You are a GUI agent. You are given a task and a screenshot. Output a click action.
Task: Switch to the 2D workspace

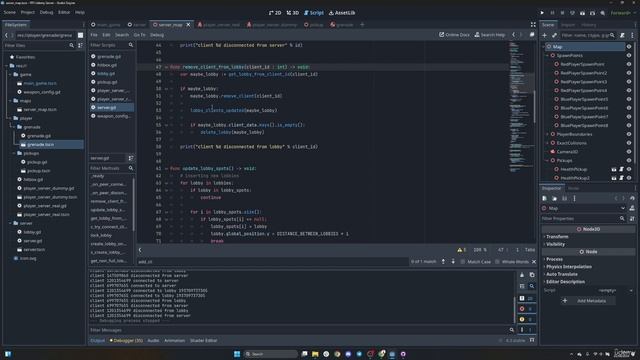point(275,13)
